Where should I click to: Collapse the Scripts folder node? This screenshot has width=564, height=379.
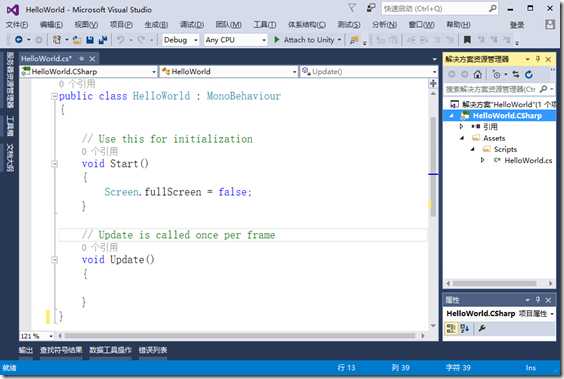tap(473, 149)
